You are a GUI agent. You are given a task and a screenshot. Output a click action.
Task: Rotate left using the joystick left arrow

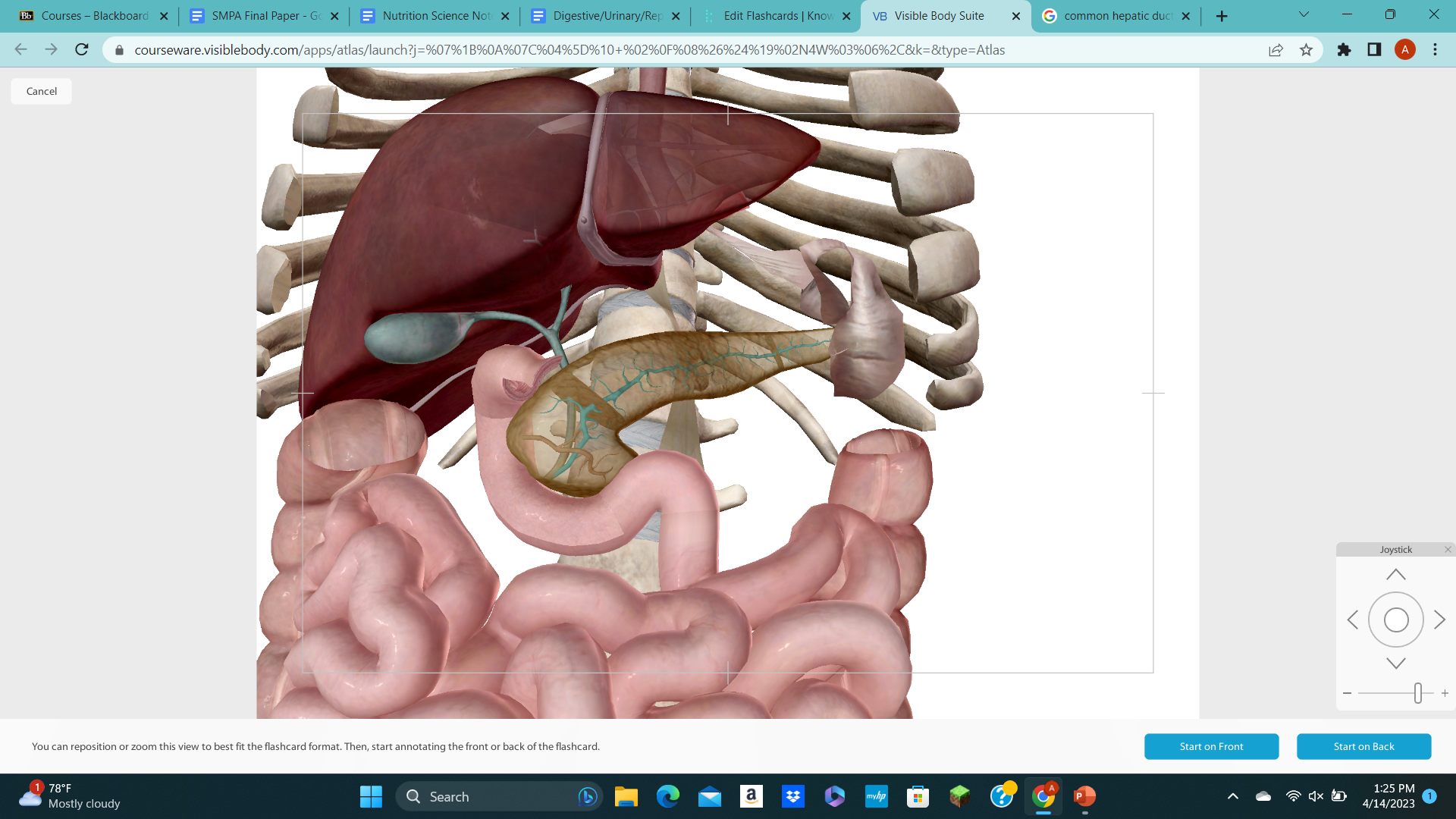[x=1353, y=620]
